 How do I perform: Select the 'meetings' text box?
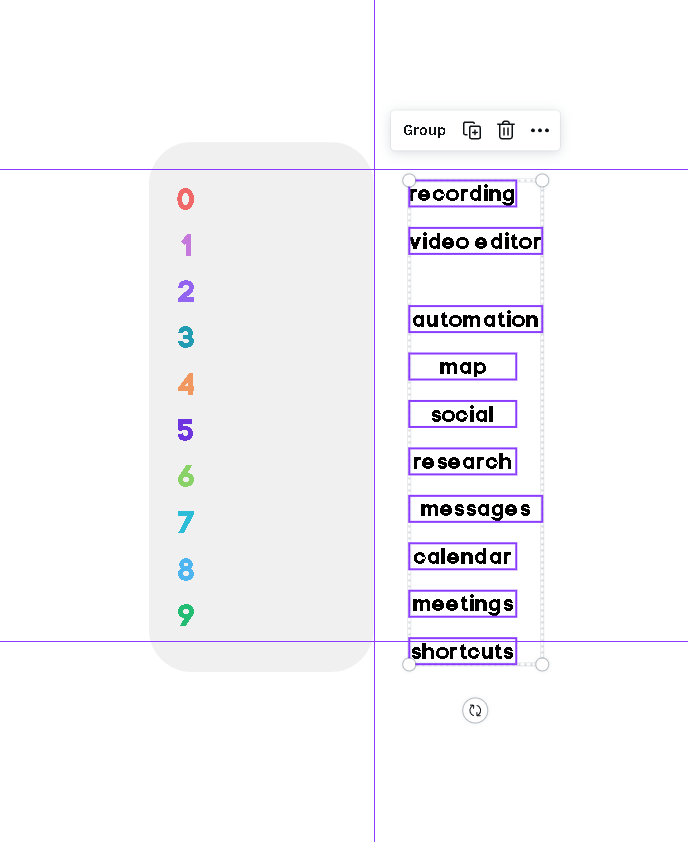[x=462, y=604]
